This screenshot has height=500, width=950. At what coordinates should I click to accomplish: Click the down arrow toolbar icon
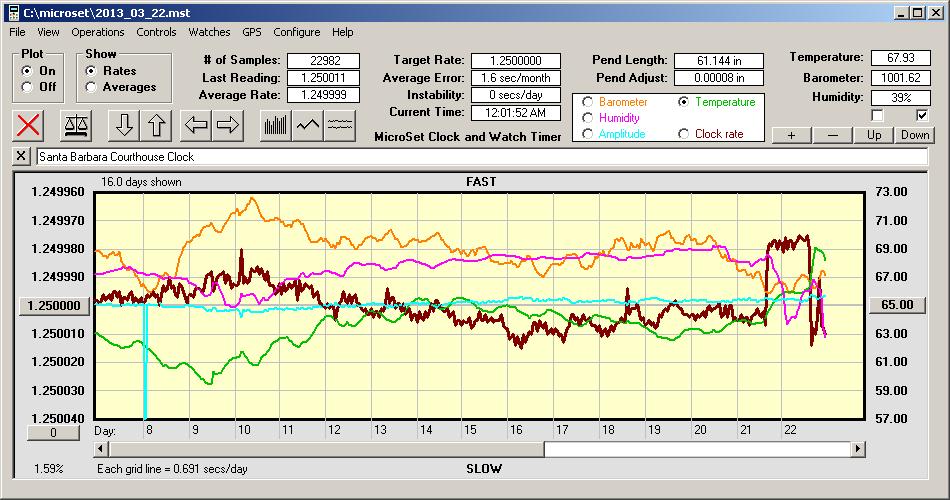[124, 125]
